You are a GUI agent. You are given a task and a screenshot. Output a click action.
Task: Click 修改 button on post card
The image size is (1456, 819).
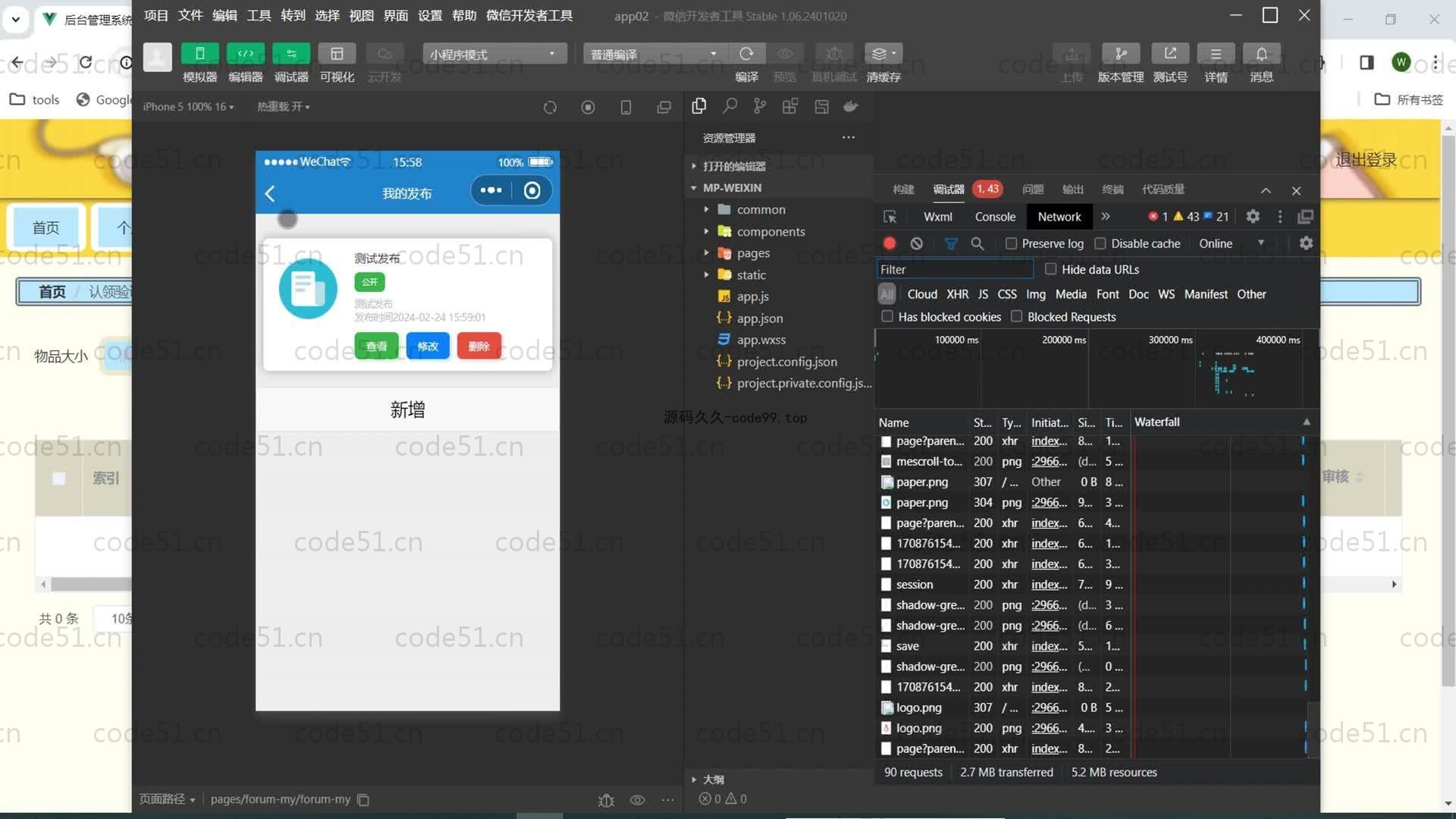[428, 346]
